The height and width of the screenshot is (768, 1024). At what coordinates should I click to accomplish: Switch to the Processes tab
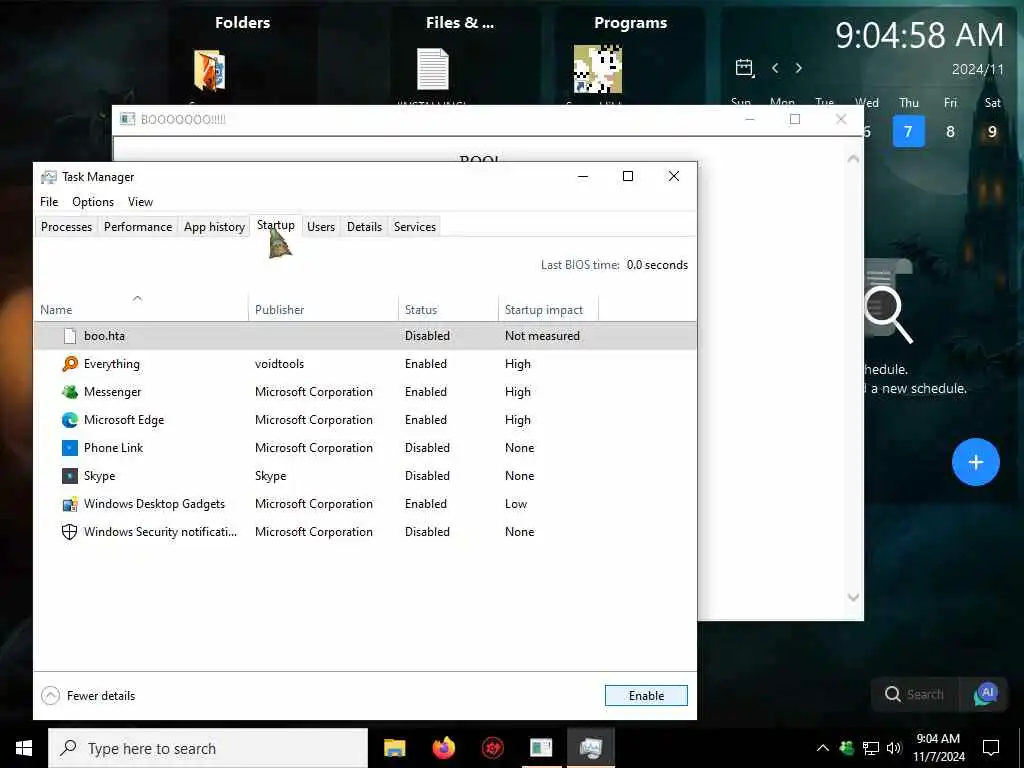(67, 227)
